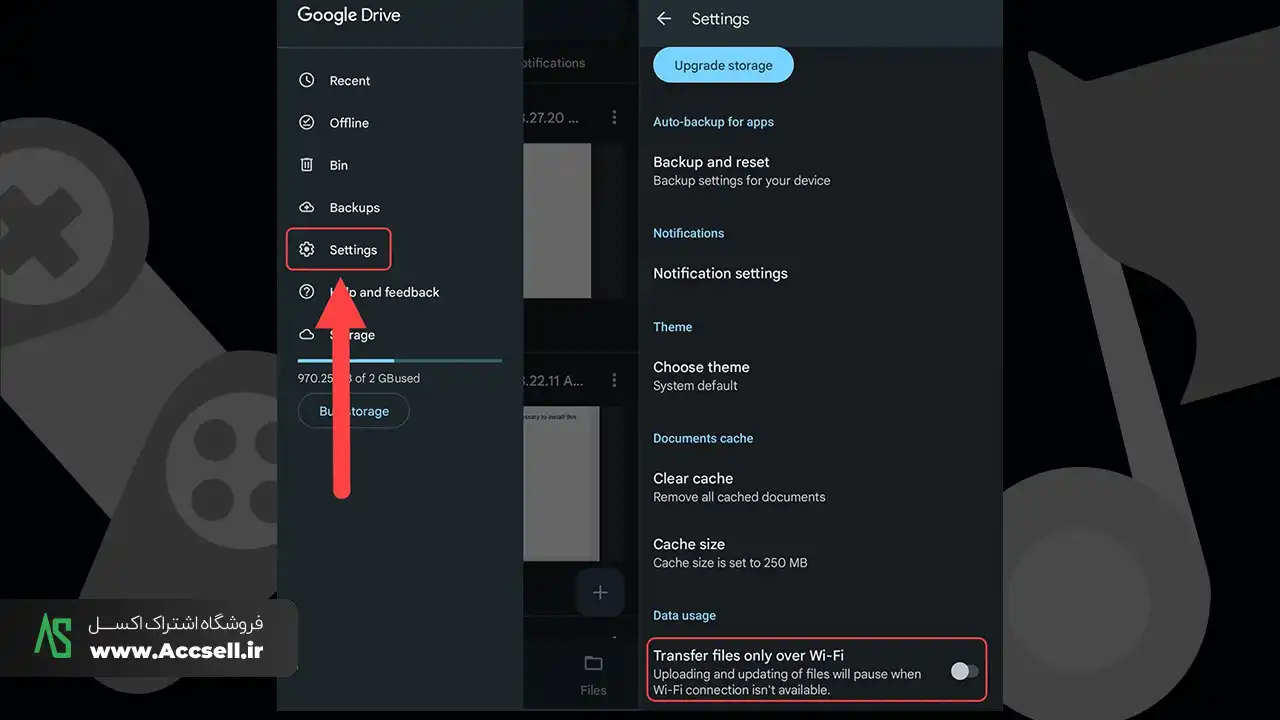Open the Help and feedback question icon
Image resolution: width=1280 pixels, height=720 pixels.
point(307,292)
